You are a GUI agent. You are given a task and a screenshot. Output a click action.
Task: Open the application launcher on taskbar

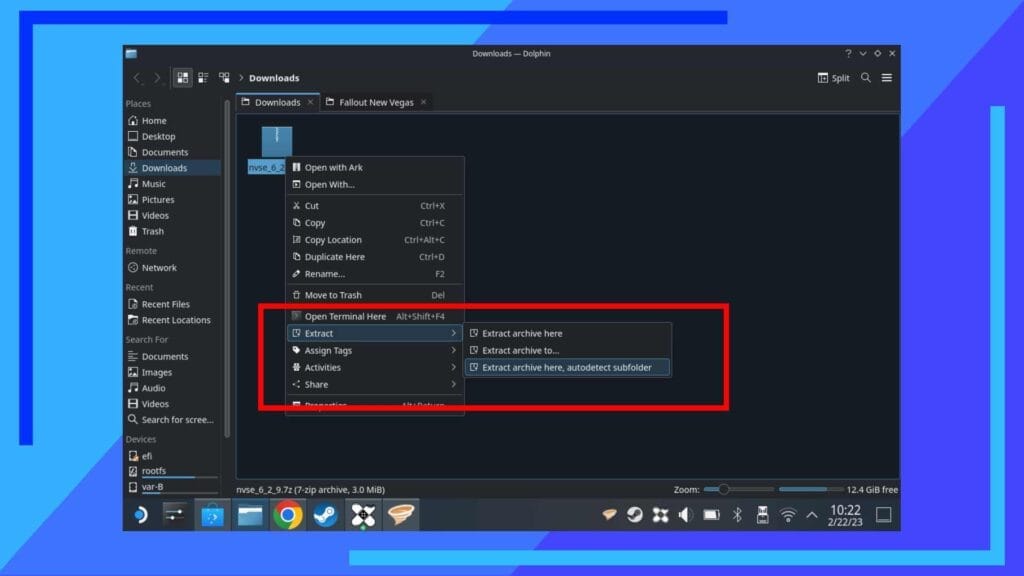[140, 515]
